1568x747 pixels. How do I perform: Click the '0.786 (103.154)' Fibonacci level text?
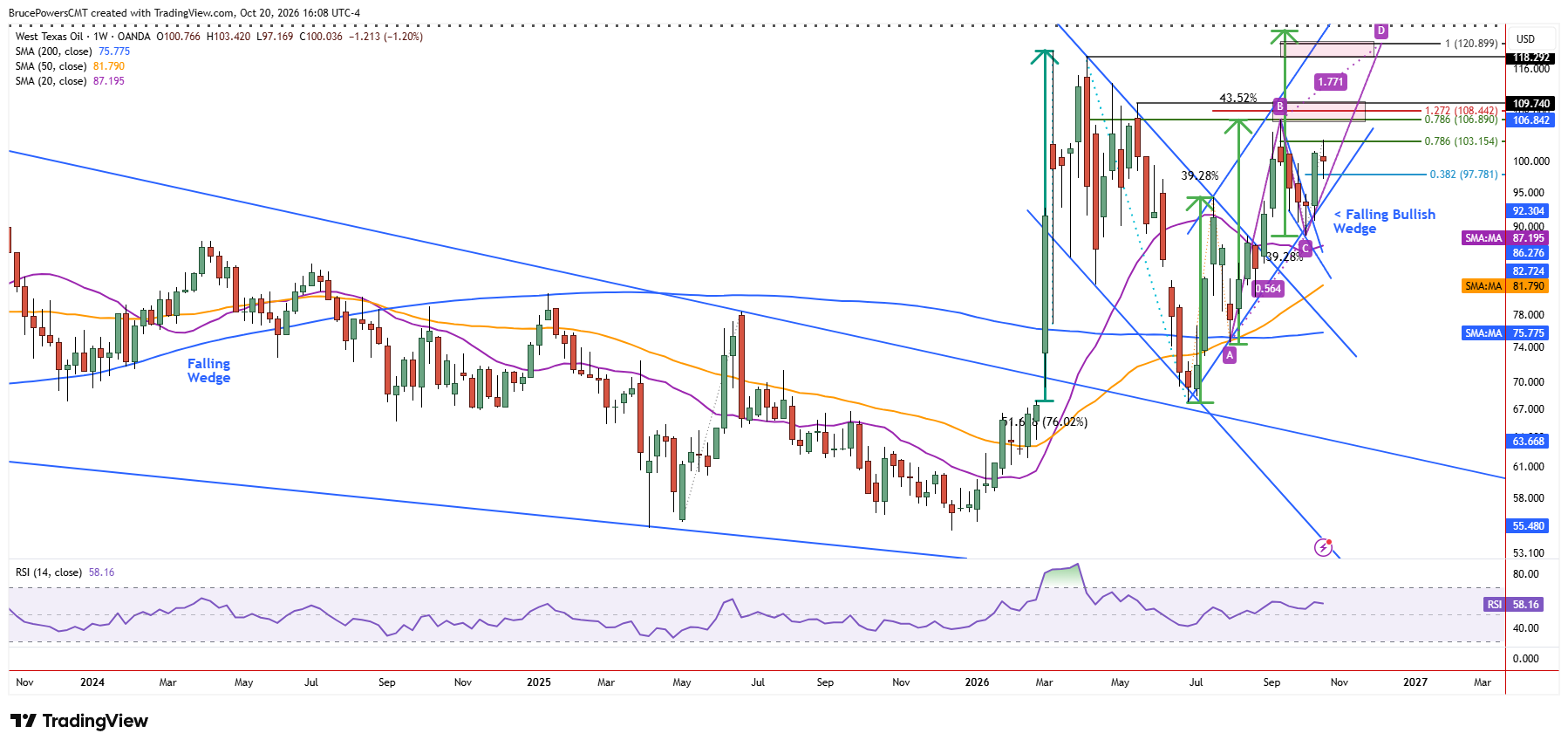click(x=1462, y=141)
